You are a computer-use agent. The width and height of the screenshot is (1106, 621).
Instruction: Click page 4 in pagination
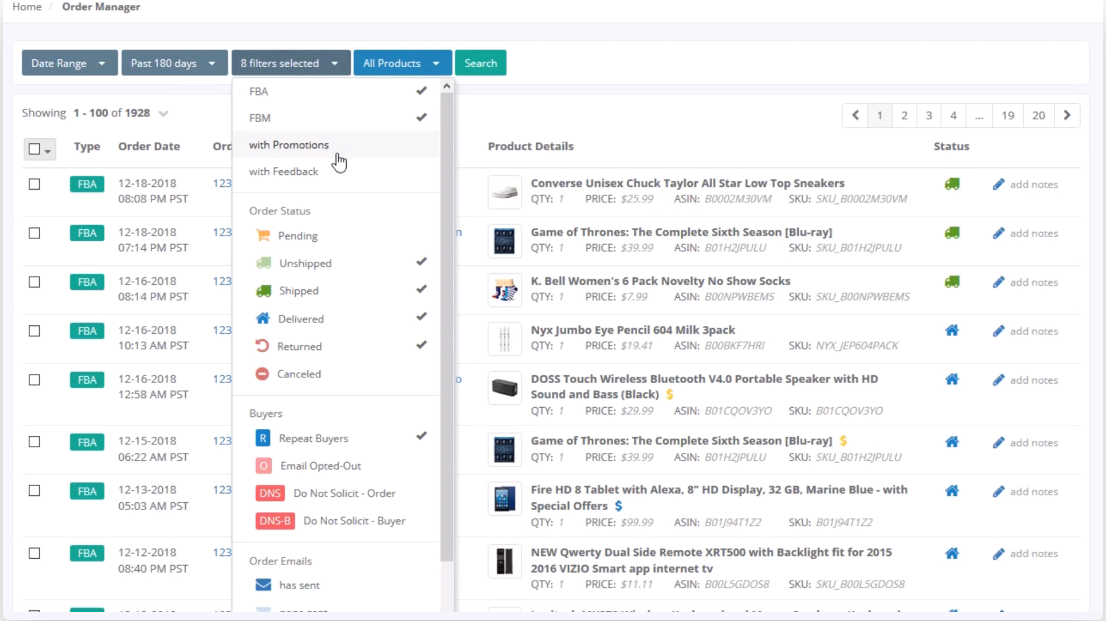953,115
